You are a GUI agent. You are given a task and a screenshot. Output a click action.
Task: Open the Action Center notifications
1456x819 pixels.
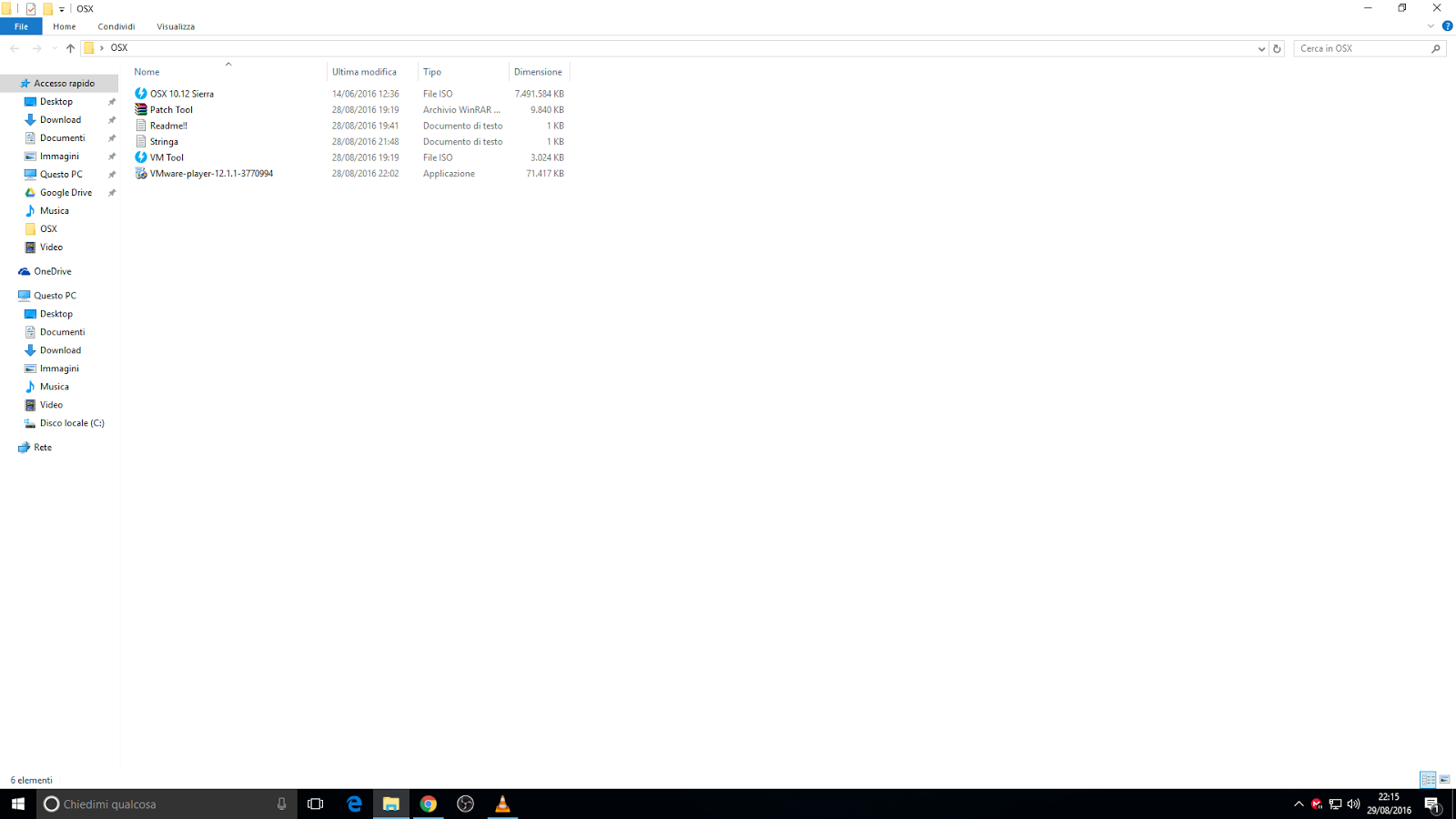click(x=1432, y=804)
